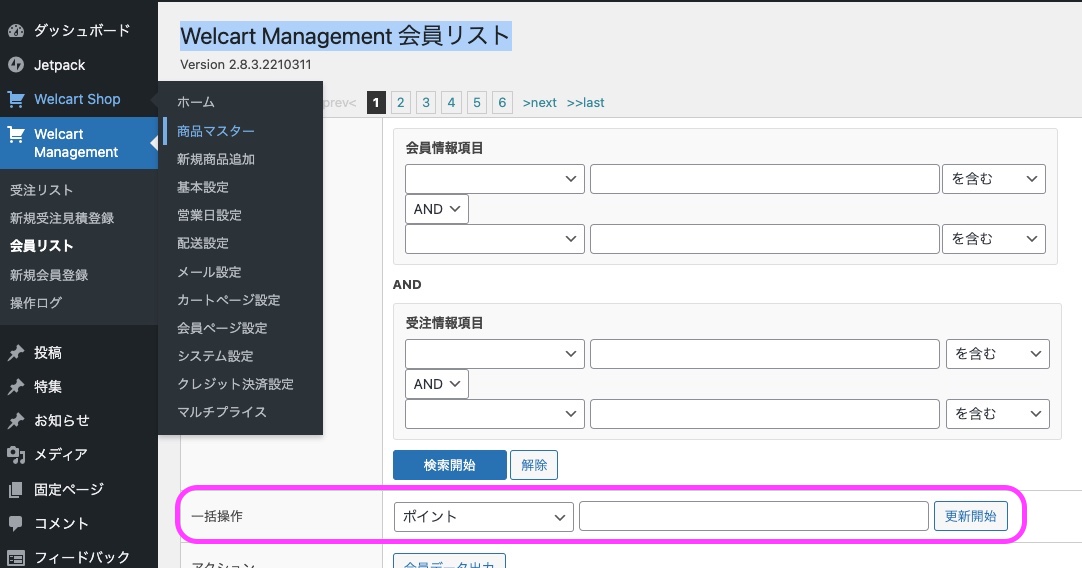Go to page 2 of member list
Viewport: 1082px width, 568px height.
400,103
